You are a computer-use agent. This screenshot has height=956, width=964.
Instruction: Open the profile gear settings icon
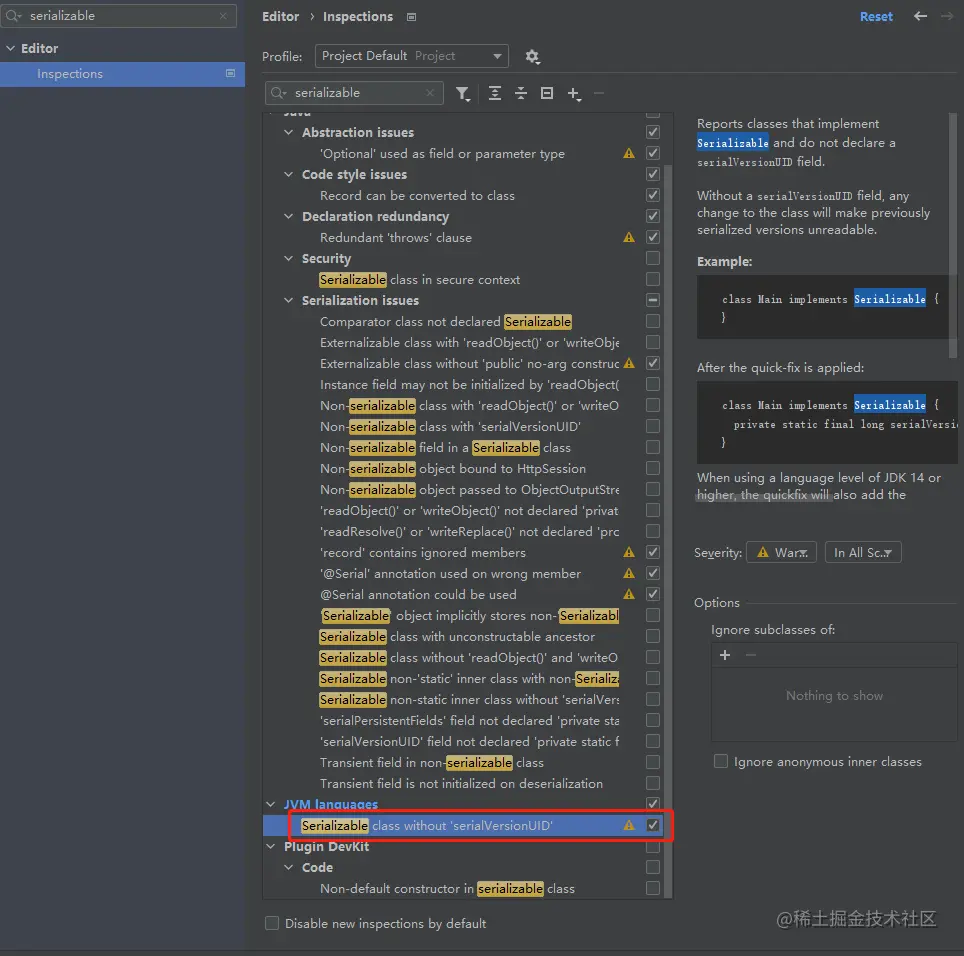(x=532, y=57)
